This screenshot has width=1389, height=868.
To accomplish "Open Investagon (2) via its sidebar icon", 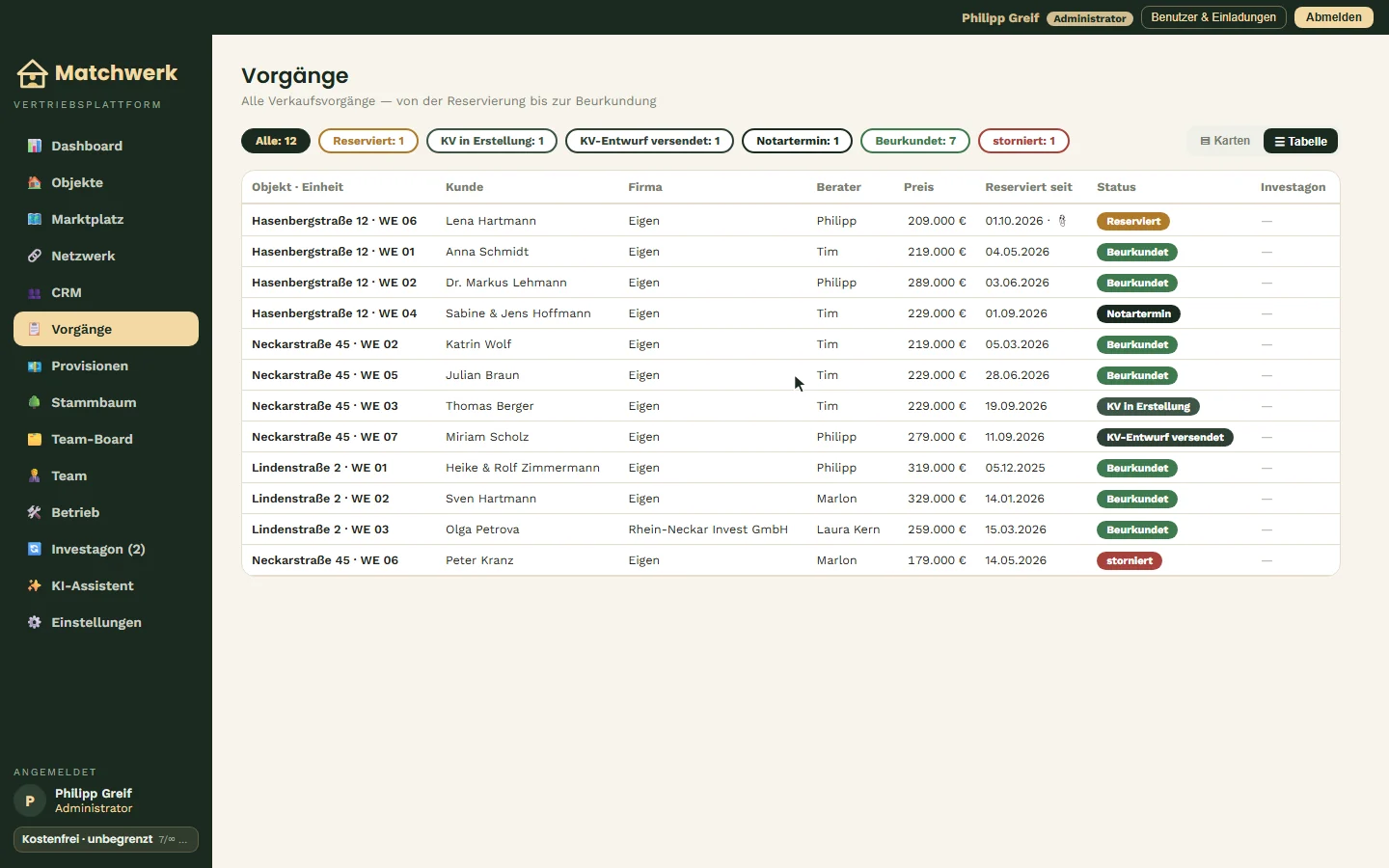I will [35, 549].
